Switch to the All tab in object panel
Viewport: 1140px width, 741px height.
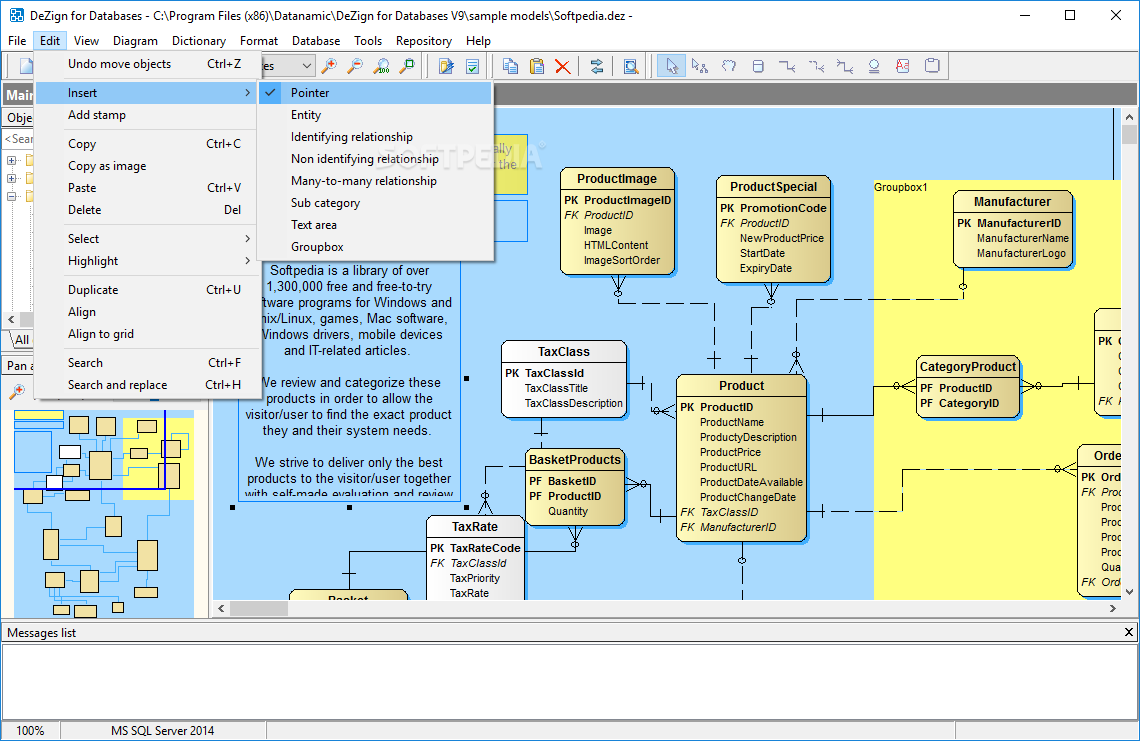pos(22,340)
